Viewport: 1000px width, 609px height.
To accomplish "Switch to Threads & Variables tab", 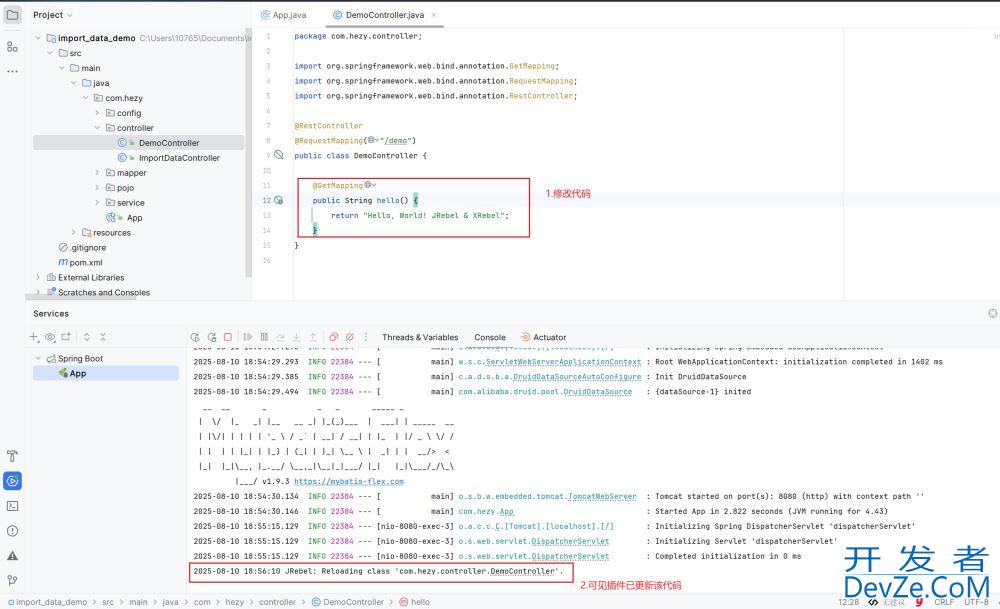I will (x=420, y=337).
